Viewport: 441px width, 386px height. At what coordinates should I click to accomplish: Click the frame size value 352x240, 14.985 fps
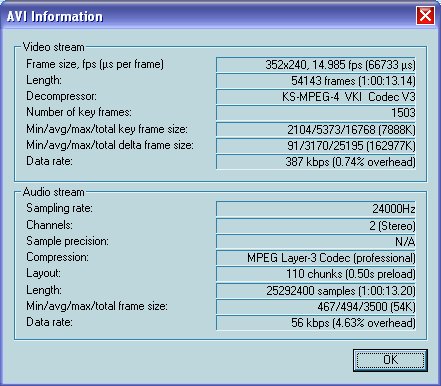(x=316, y=65)
